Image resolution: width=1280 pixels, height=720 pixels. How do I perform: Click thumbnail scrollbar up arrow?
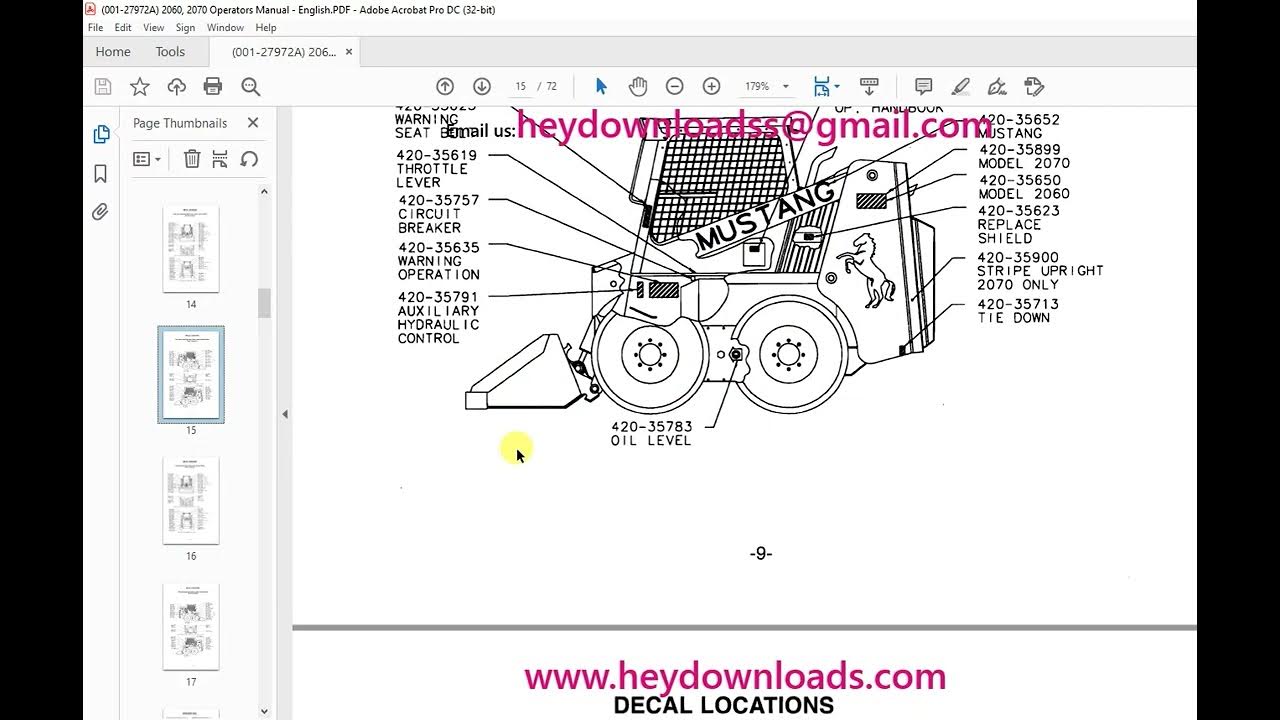tap(264, 191)
